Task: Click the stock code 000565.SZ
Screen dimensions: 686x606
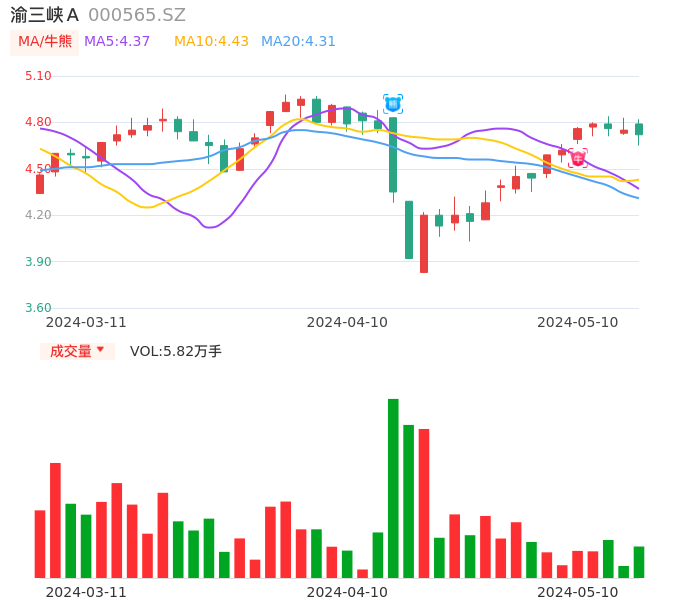Action: point(137,15)
